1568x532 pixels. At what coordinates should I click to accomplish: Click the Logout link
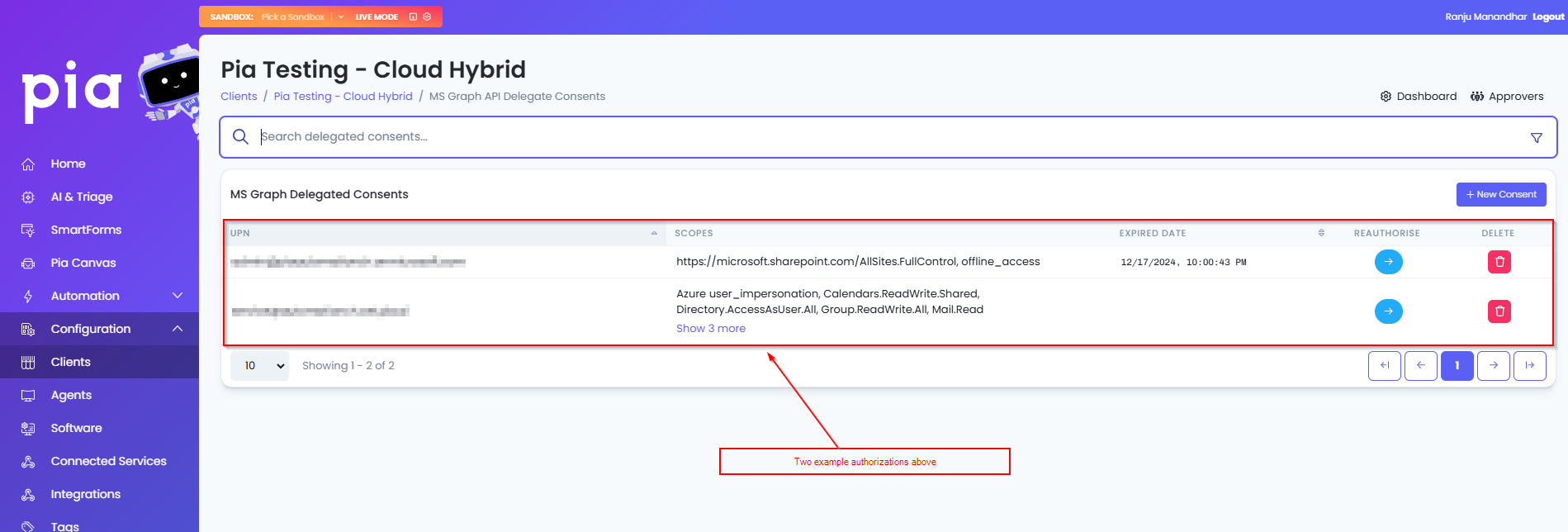tap(1548, 17)
